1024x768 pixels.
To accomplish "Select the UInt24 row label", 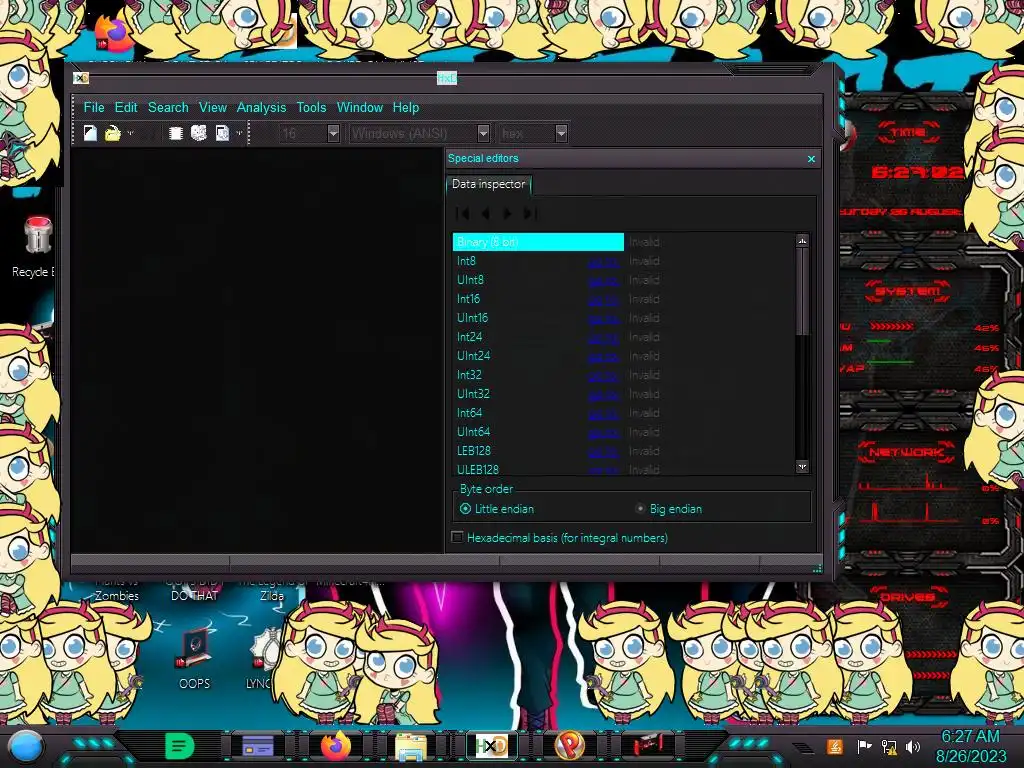I will (473, 355).
